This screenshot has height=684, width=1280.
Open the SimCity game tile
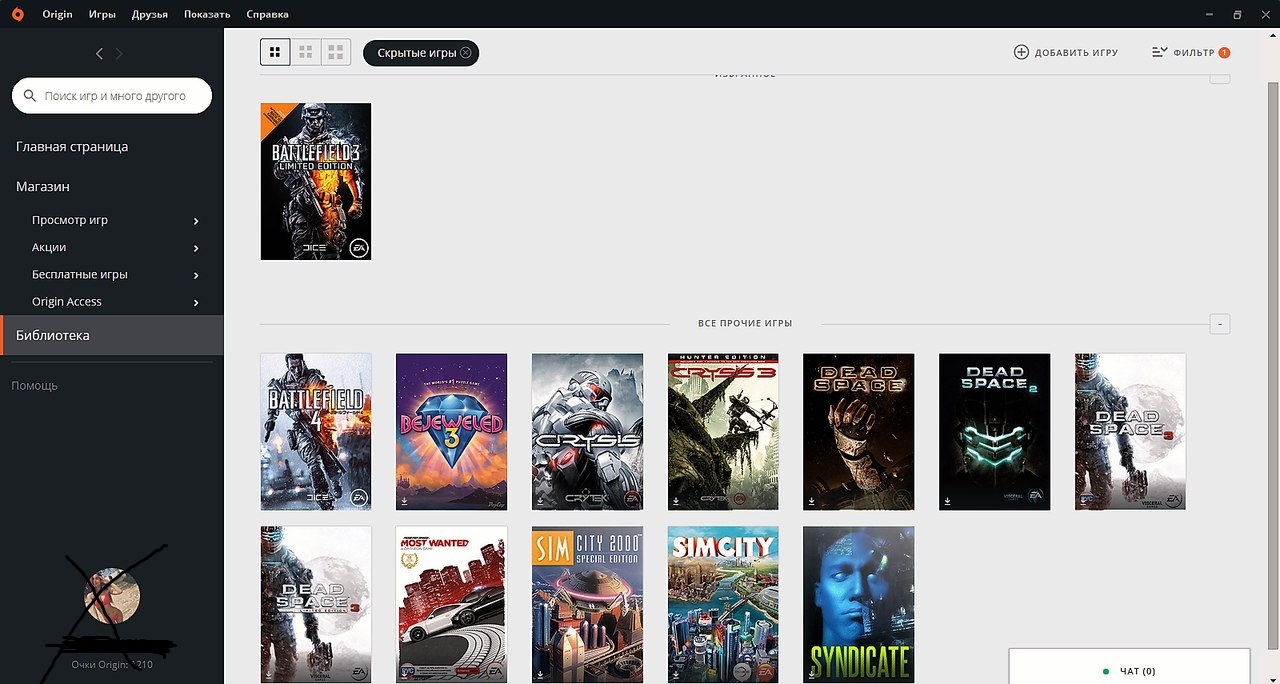coord(723,604)
